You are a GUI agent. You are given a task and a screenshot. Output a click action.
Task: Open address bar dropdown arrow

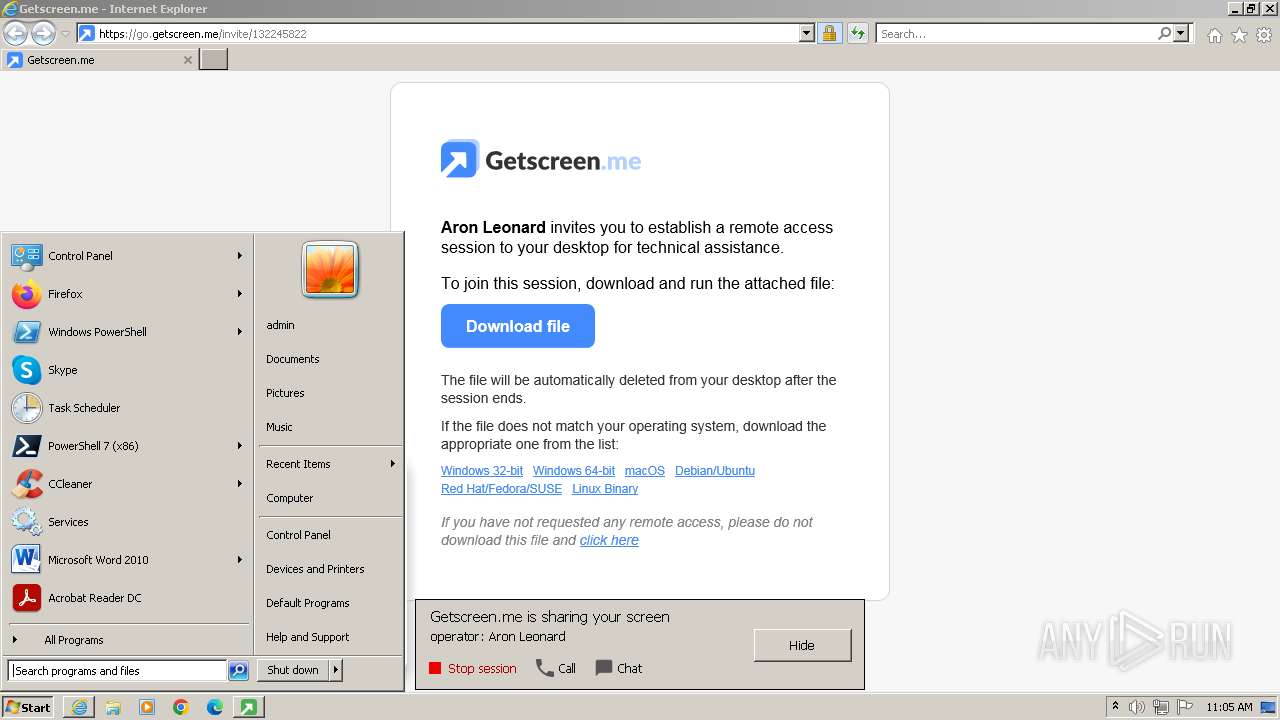[x=807, y=34]
